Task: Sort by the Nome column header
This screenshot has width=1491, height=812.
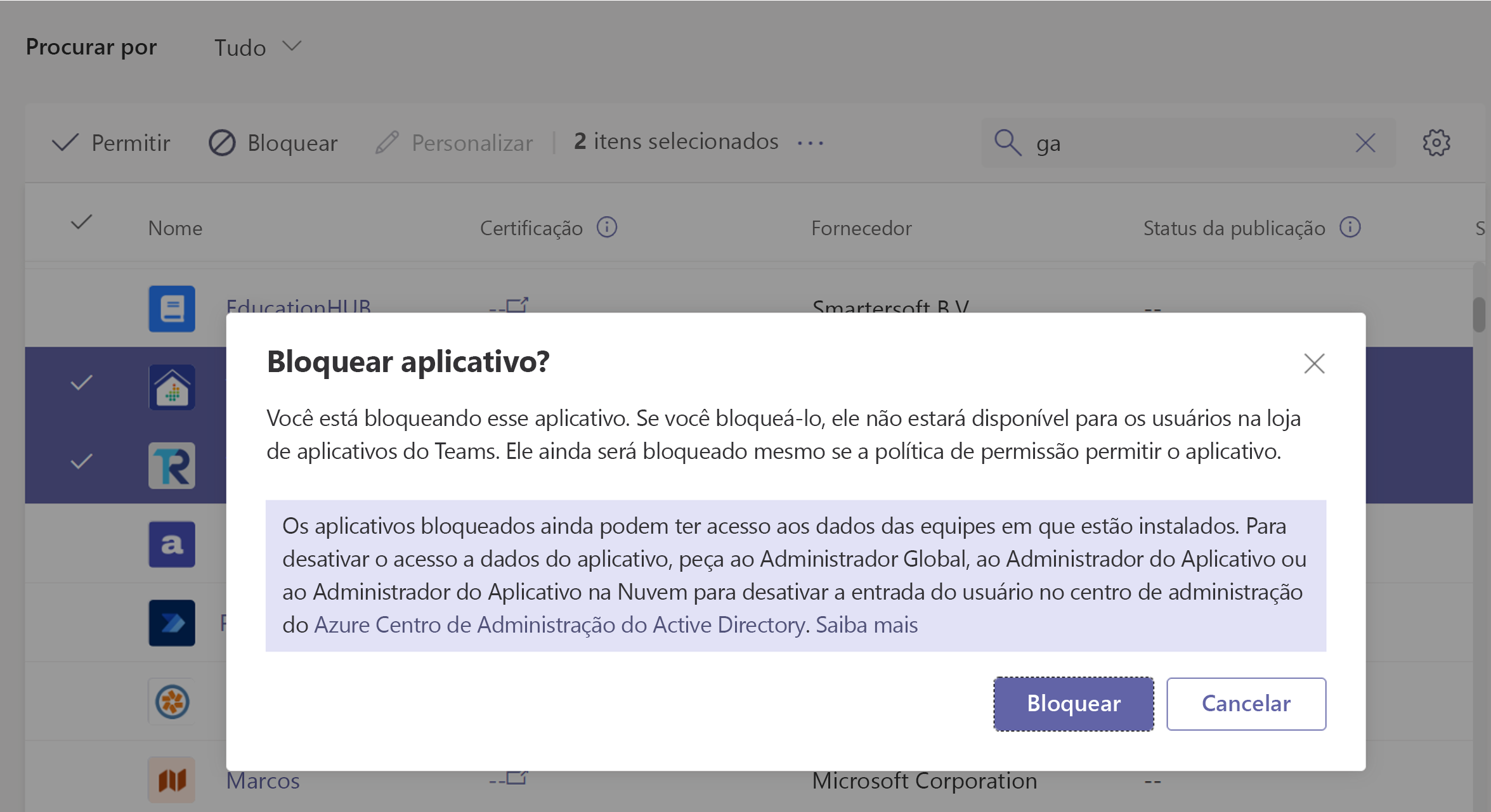Action: [x=175, y=228]
